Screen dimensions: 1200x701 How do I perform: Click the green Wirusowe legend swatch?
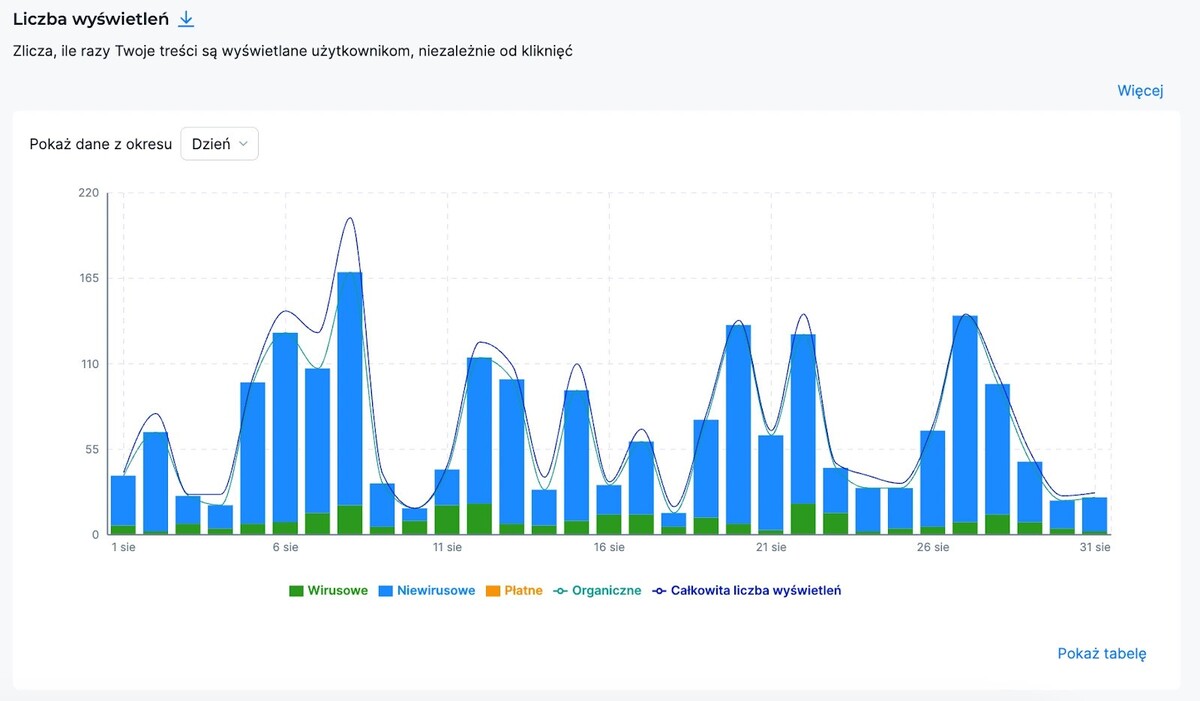point(296,591)
